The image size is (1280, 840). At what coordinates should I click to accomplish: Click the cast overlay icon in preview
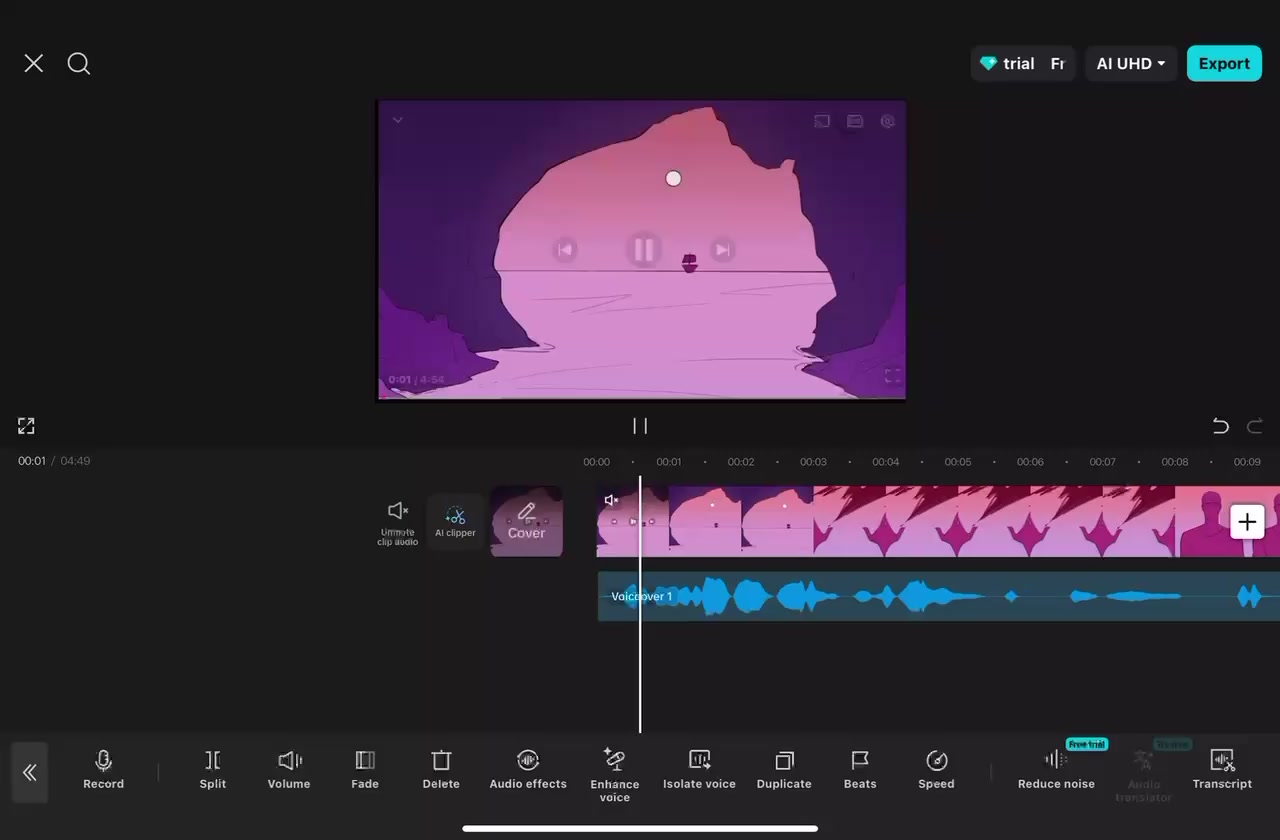(x=821, y=121)
